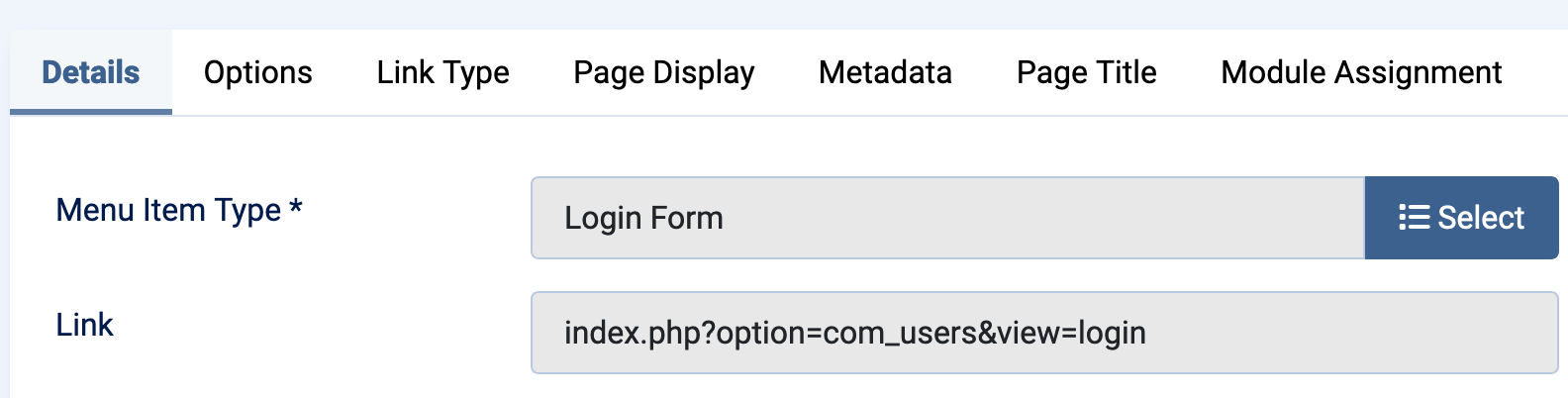Screen dimensions: 1568x398
Task: Click the Menu Item Type label
Action: 168,210
